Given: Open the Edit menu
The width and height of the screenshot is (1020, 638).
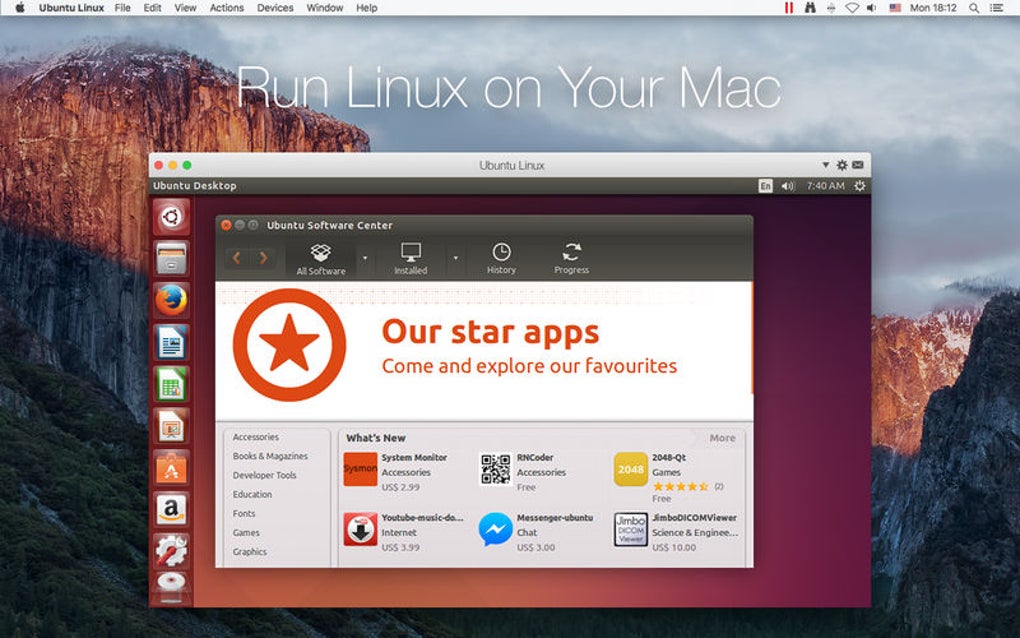Looking at the screenshot, I should pyautogui.click(x=152, y=8).
